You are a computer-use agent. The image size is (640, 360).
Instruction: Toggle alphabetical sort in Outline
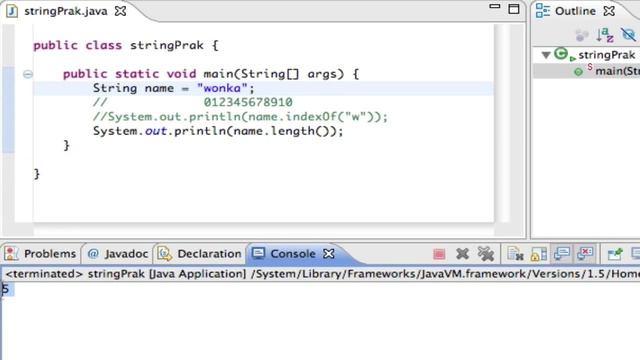pyautogui.click(x=605, y=35)
